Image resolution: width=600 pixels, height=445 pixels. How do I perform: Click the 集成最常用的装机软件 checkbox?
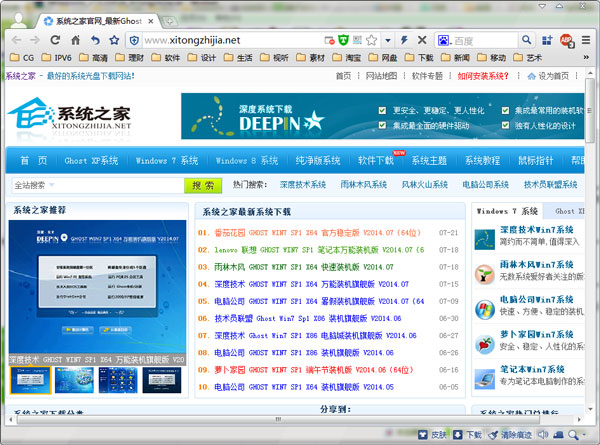coord(505,111)
